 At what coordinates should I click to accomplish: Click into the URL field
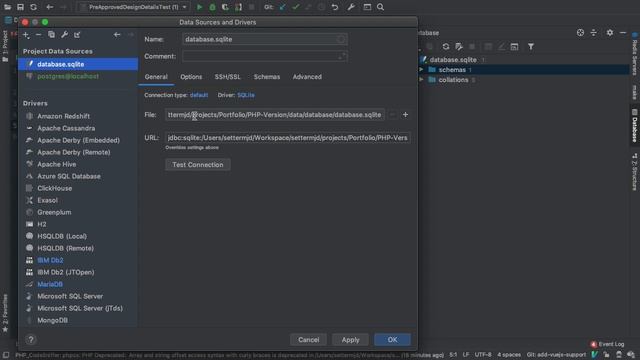tap(287, 138)
